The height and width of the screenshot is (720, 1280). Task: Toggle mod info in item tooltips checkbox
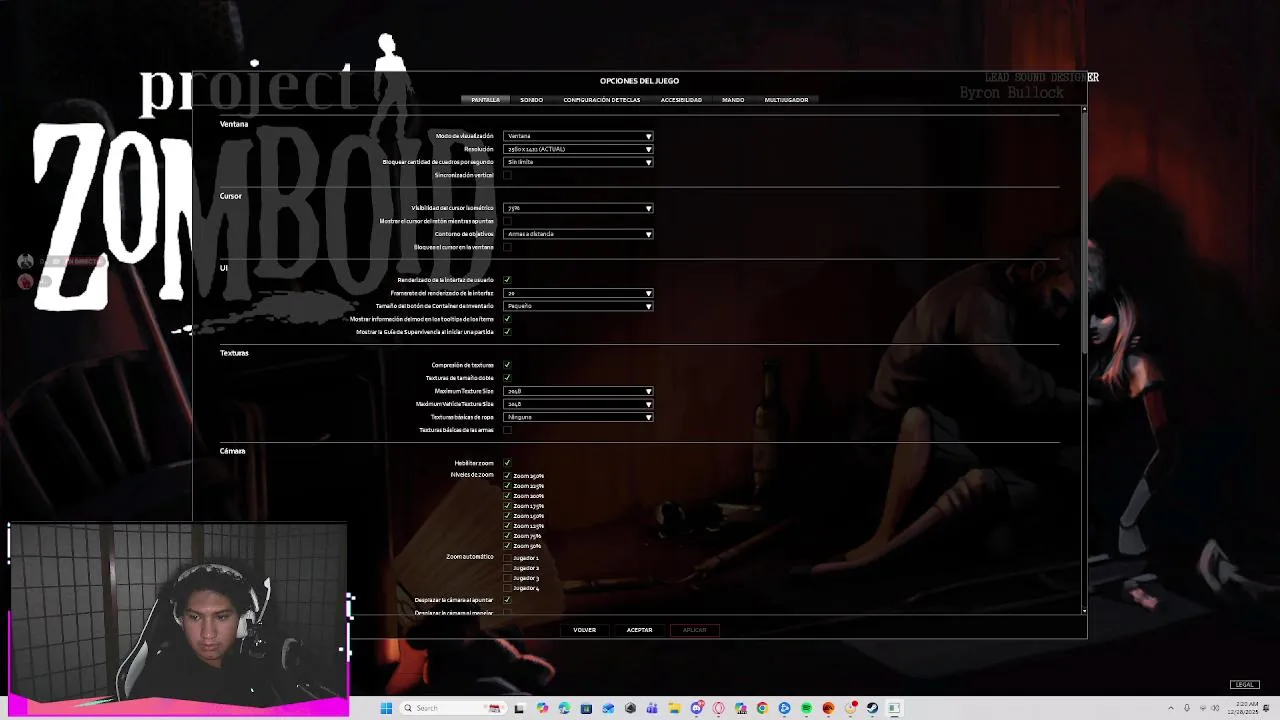tap(507, 319)
